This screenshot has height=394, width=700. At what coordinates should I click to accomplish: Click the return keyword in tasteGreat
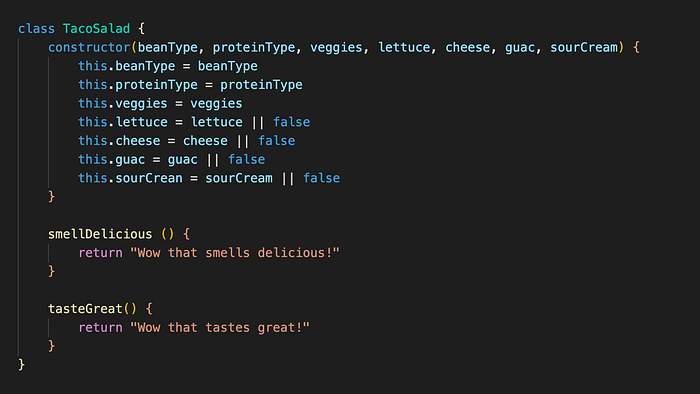coord(100,328)
